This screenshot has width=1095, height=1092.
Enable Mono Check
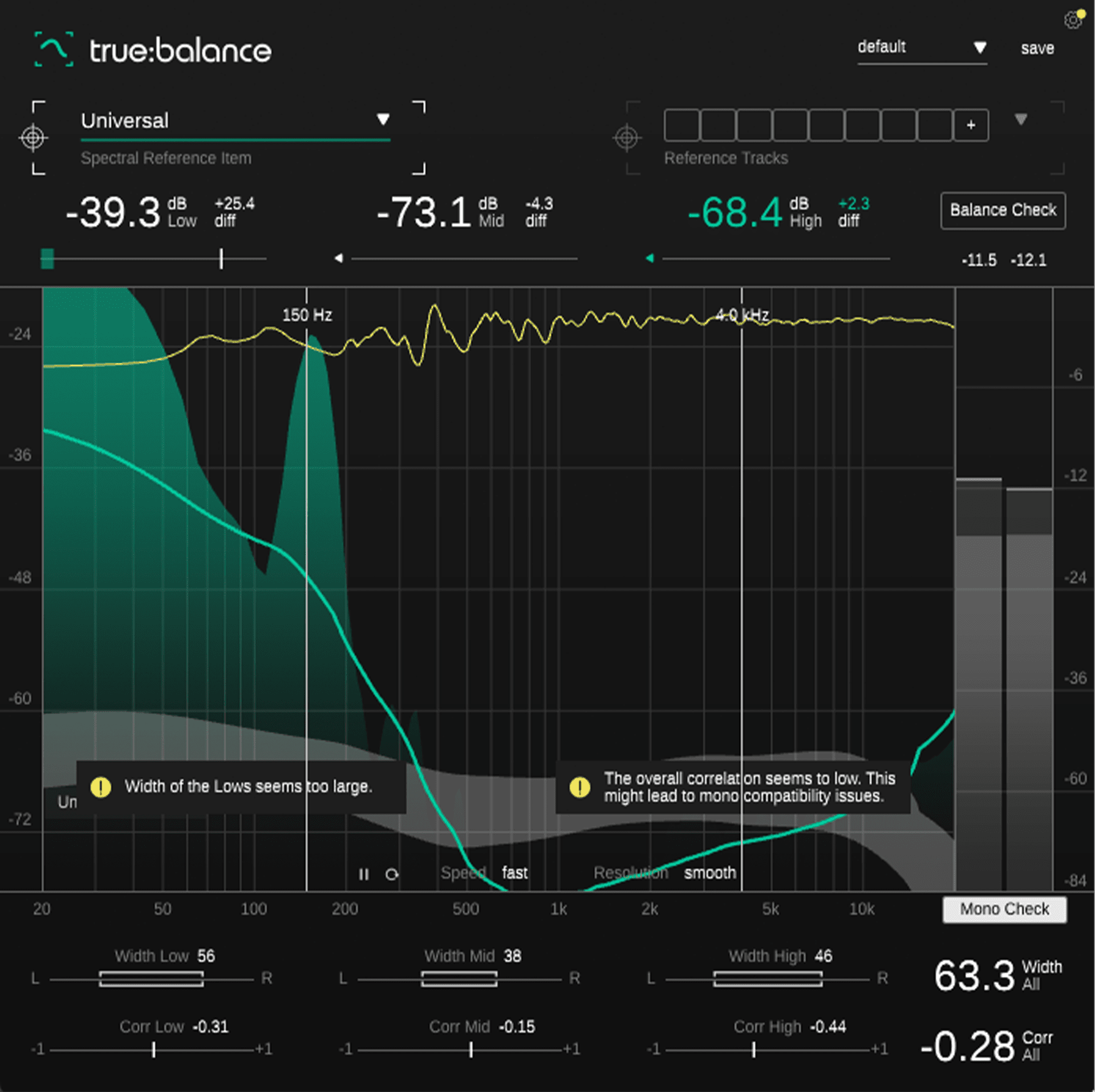click(1004, 909)
